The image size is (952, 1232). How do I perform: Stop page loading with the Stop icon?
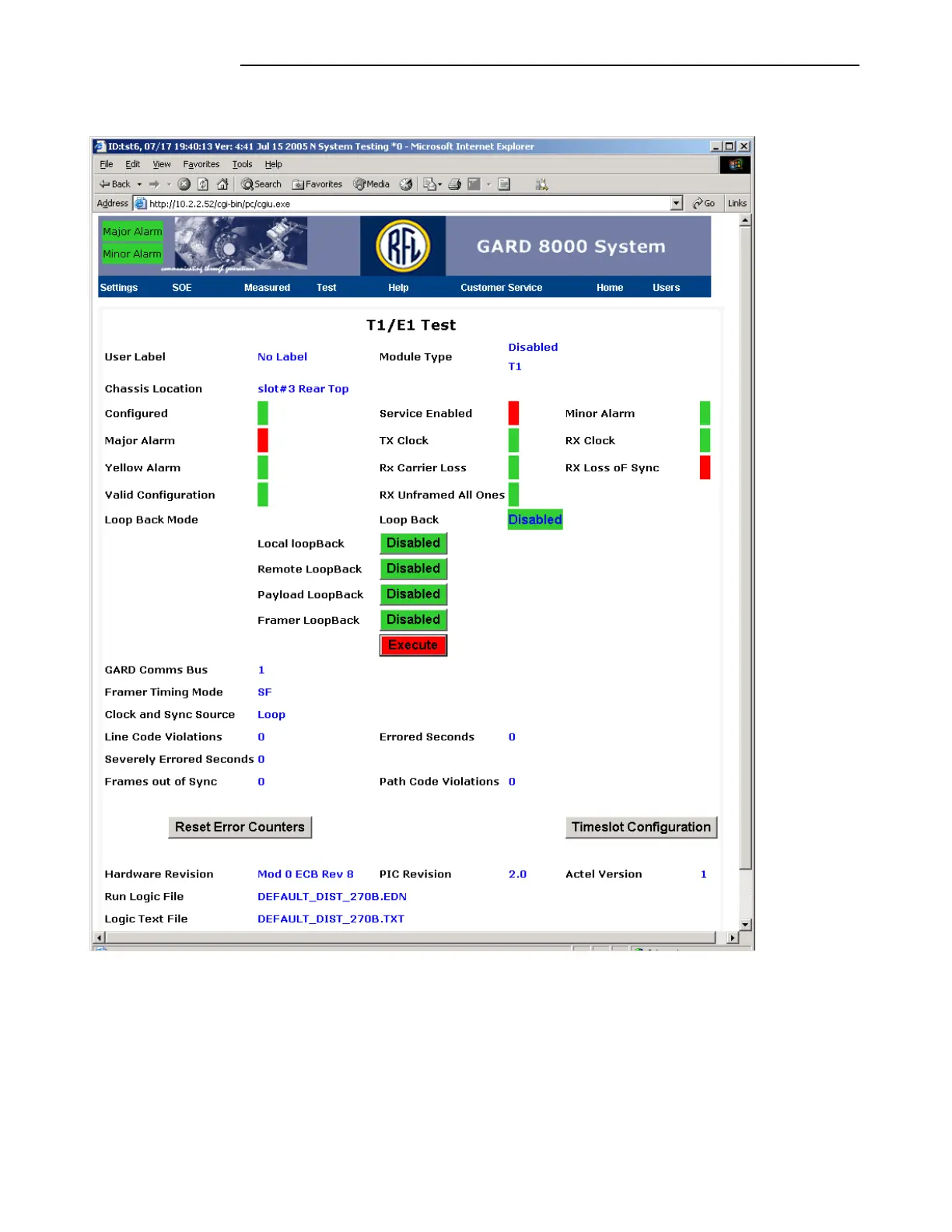coord(184,184)
